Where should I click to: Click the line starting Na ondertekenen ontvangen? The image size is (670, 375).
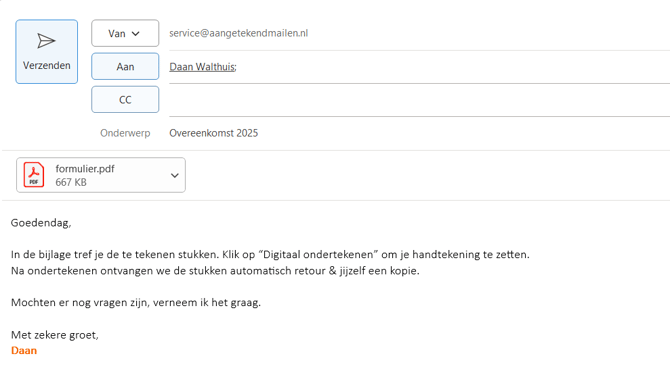(215, 271)
